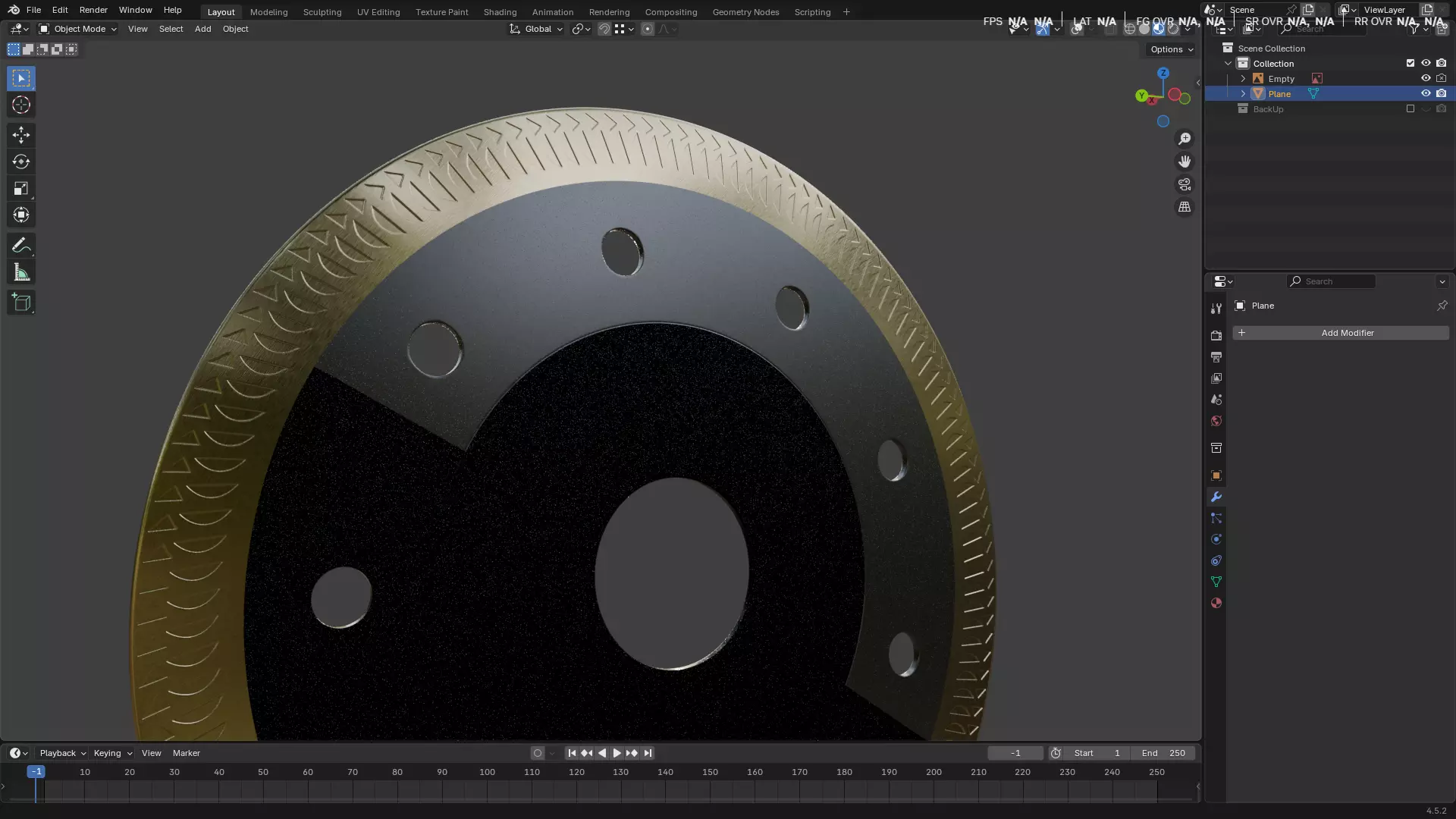Click the current frame -1 playhead
Screen dimensions: 1456x819
tap(36, 772)
